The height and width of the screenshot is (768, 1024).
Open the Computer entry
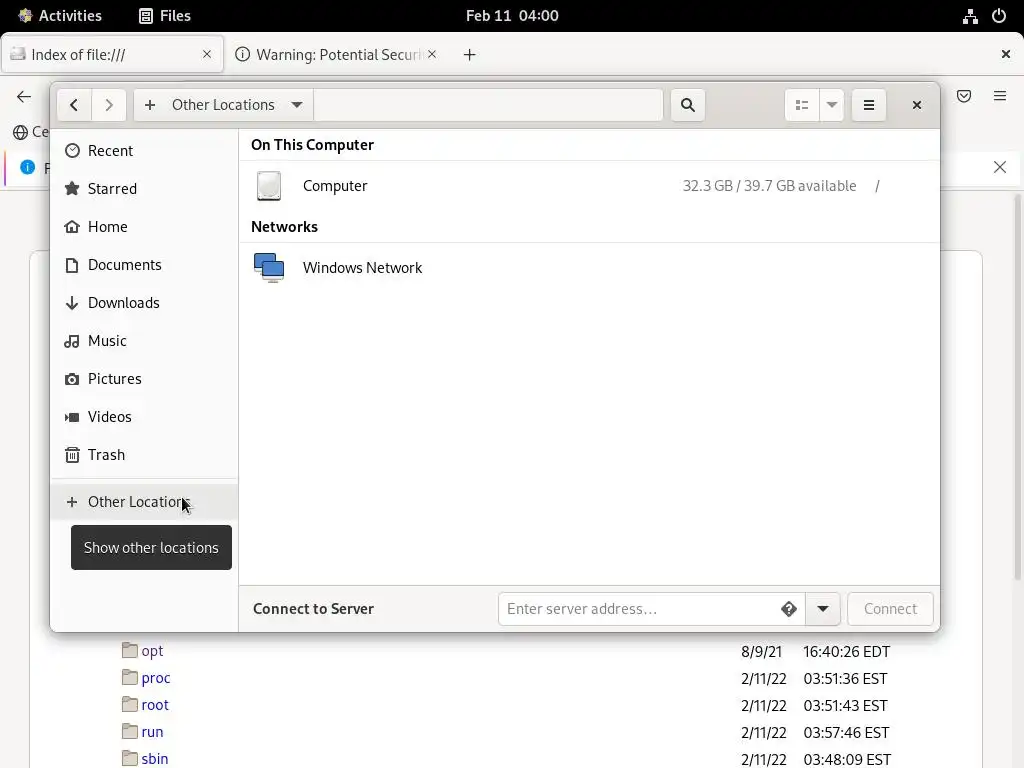589,186
